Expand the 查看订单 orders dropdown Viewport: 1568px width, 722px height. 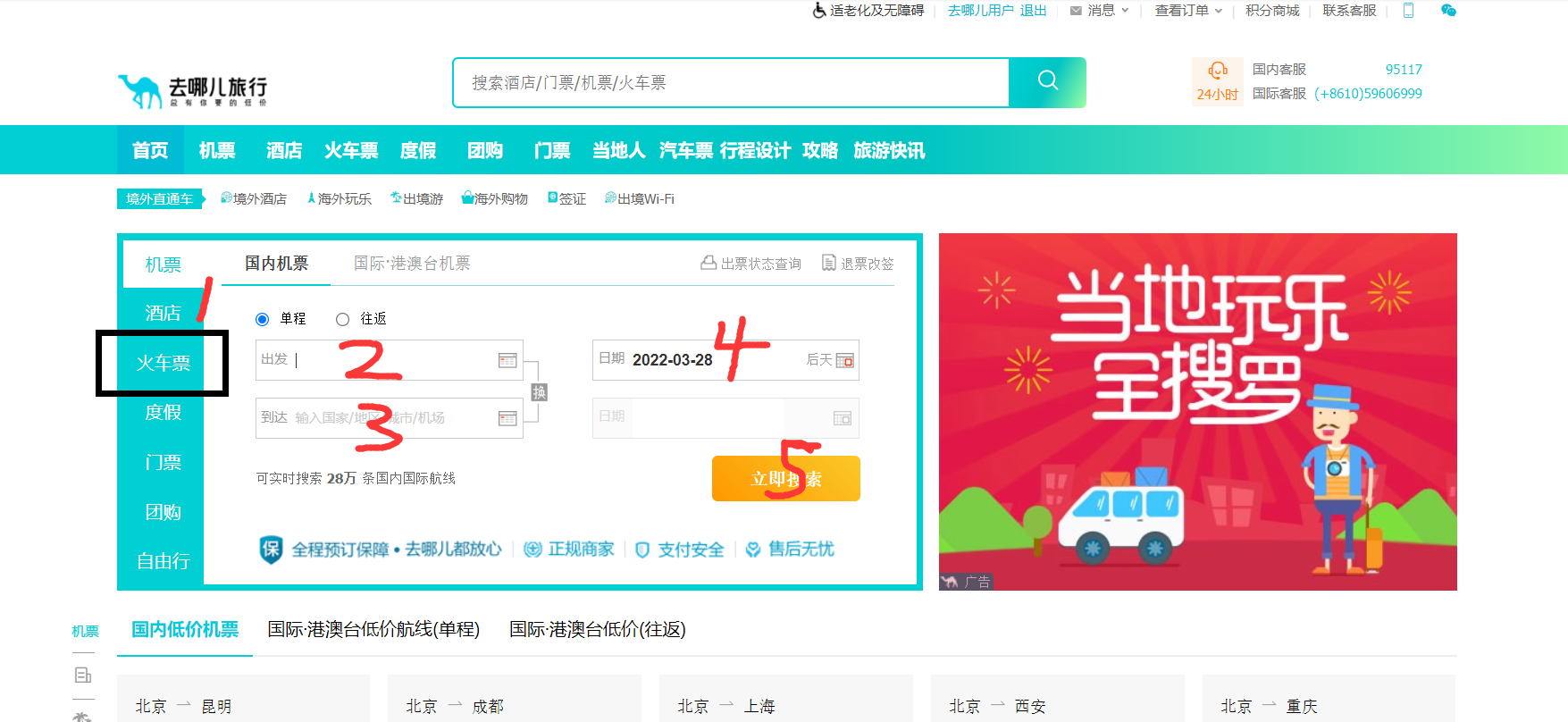[1188, 11]
